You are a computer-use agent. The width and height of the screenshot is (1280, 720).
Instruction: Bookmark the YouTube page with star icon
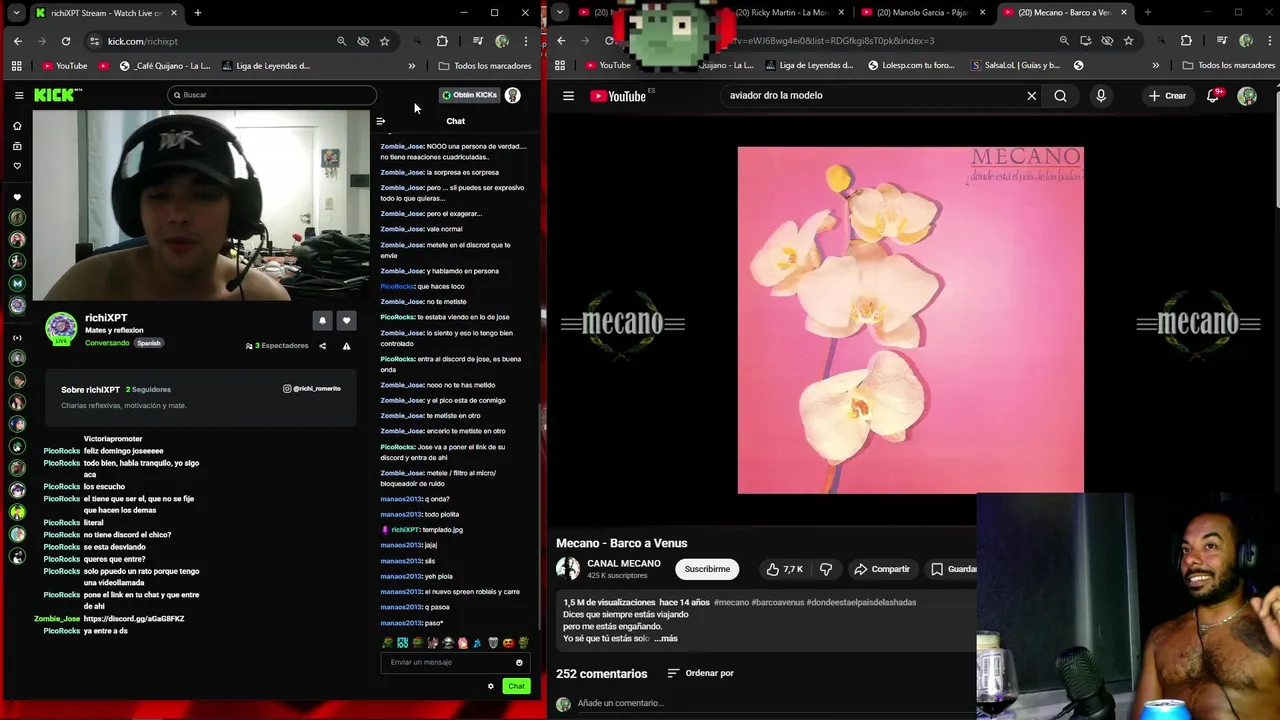tap(1128, 41)
